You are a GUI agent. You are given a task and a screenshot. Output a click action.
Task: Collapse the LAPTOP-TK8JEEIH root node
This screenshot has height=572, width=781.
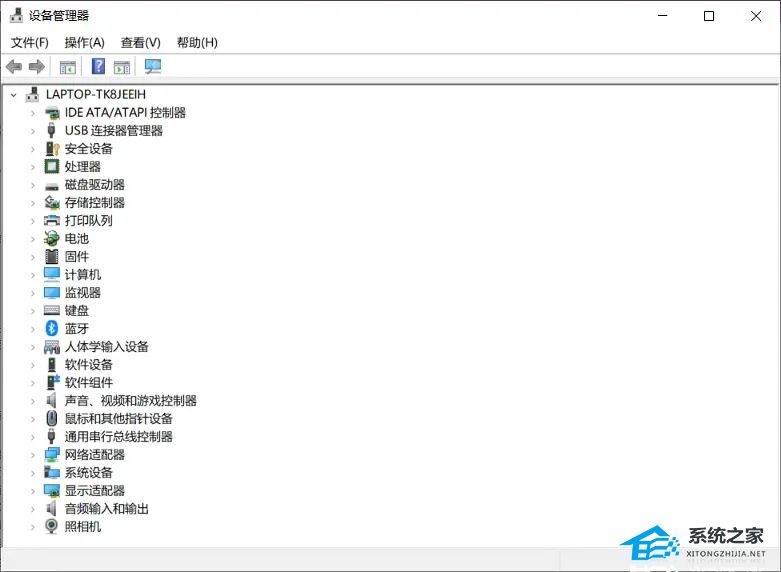coord(13,94)
